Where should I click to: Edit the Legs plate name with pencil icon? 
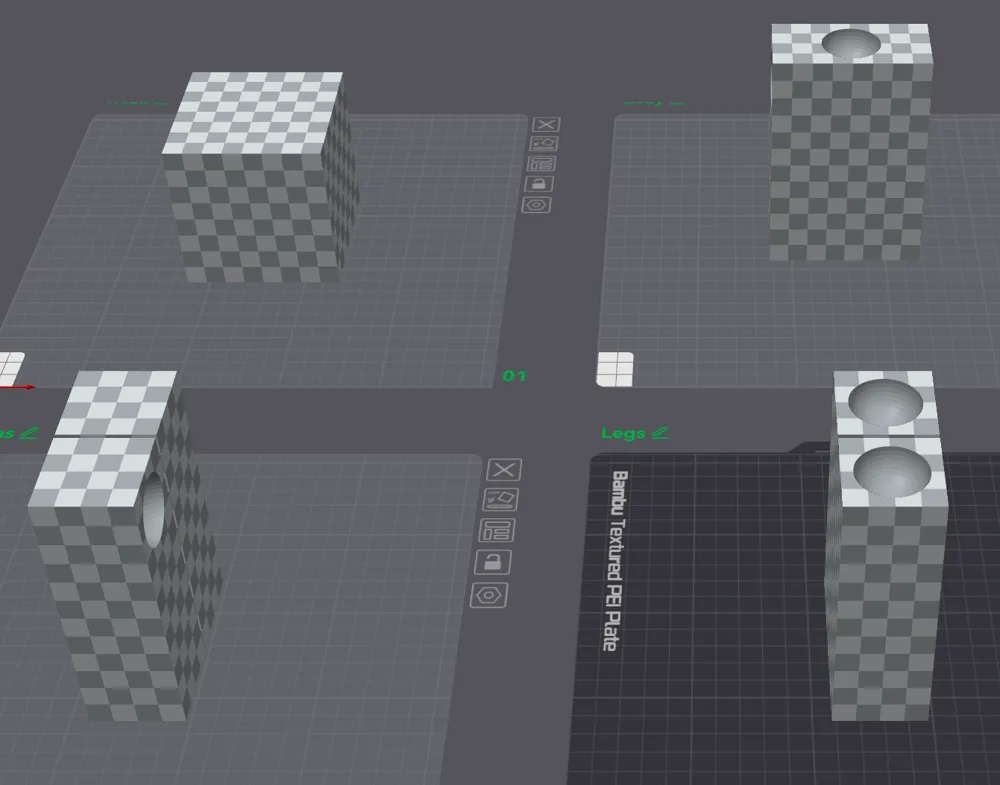661,433
